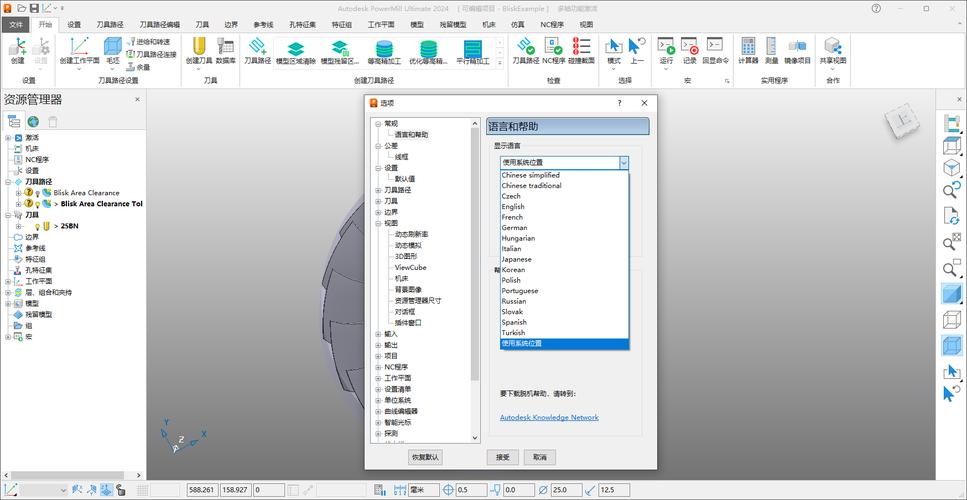Select ViewCube in the options tree
This screenshot has width=967, height=500.
(411, 268)
